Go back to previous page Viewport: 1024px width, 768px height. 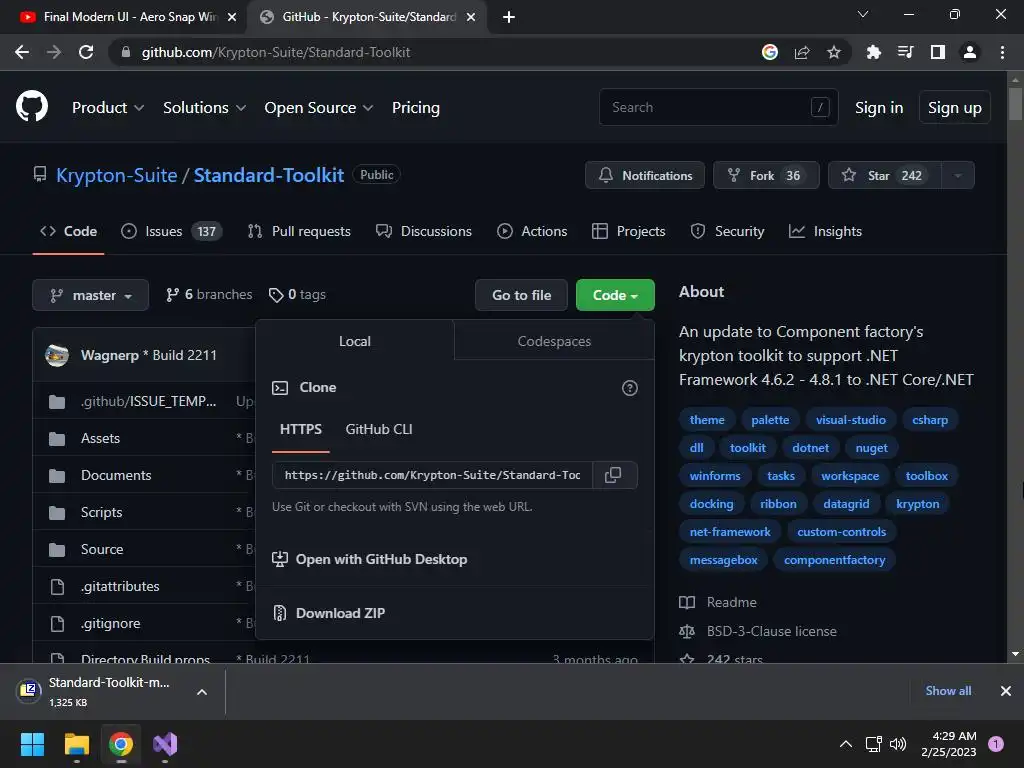[22, 52]
